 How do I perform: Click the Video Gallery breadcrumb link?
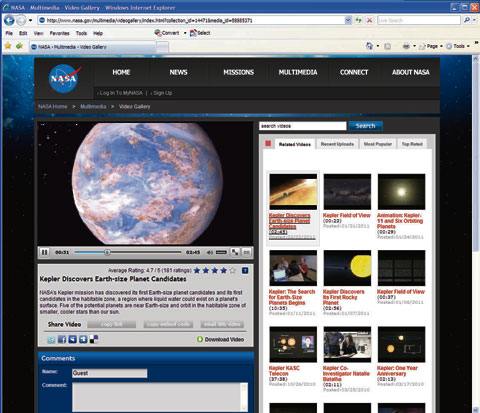[134, 106]
